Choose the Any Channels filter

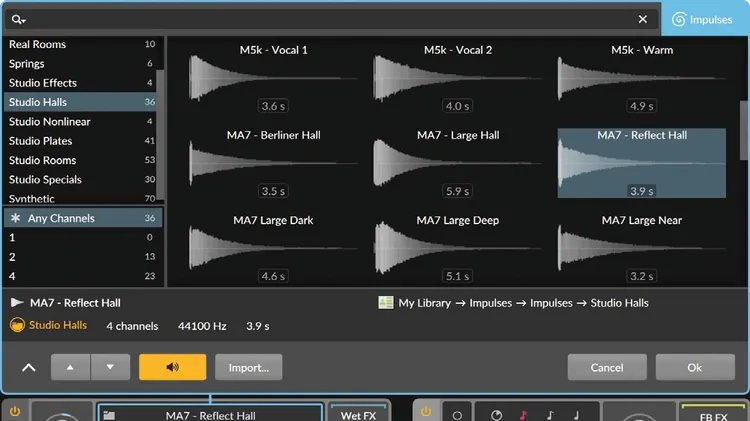pyautogui.click(x=83, y=218)
